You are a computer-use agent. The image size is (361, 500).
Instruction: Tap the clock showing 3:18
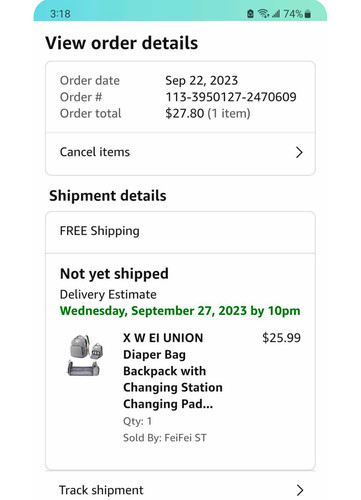coord(60,14)
